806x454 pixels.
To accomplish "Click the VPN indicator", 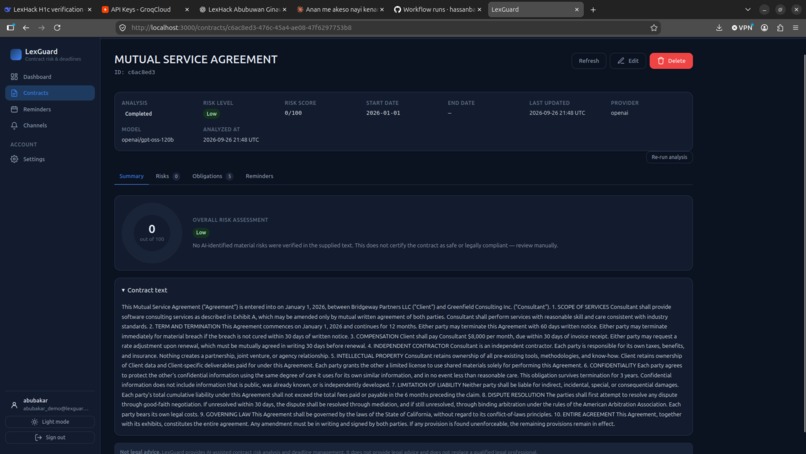I will tap(742, 28).
